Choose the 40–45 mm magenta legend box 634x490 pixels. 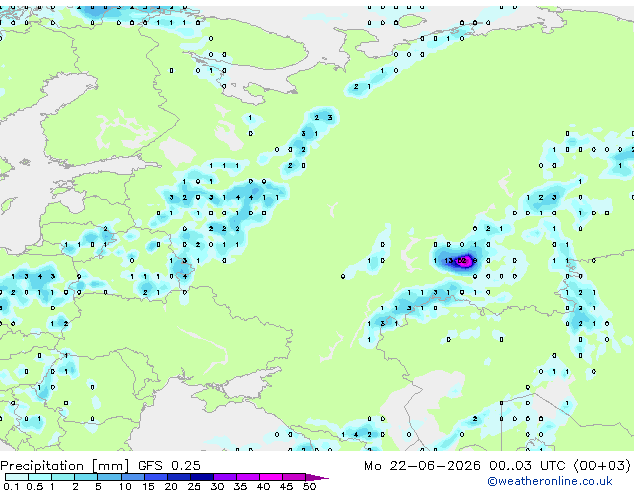[x=271, y=477]
